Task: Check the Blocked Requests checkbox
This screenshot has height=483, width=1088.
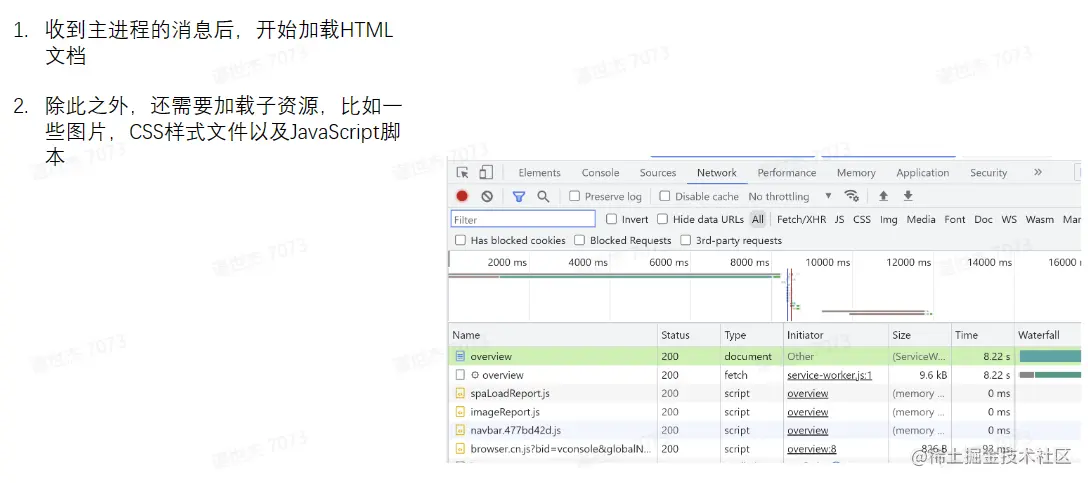Action: (579, 240)
